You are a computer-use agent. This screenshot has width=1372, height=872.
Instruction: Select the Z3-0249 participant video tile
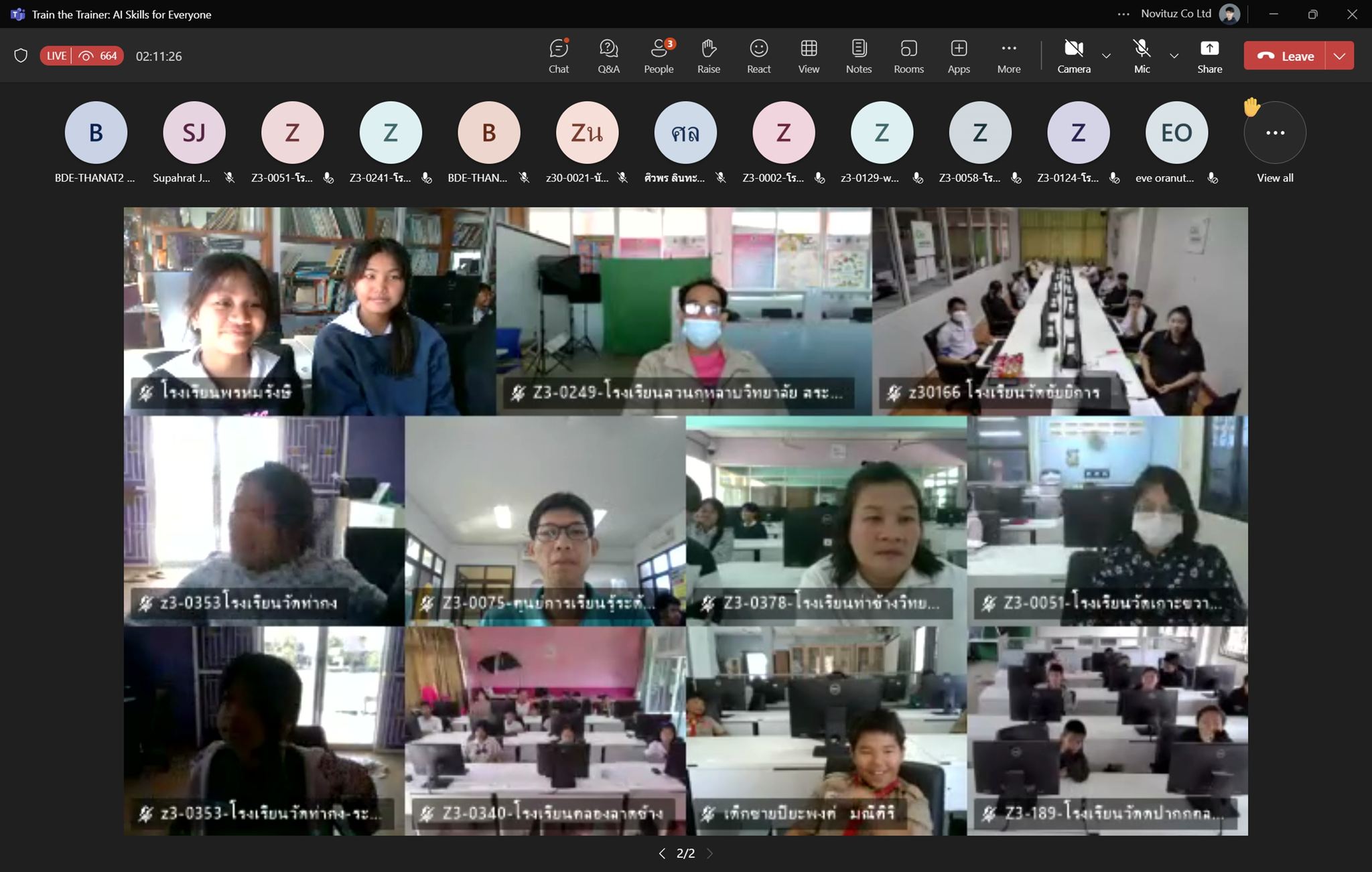pos(683,311)
